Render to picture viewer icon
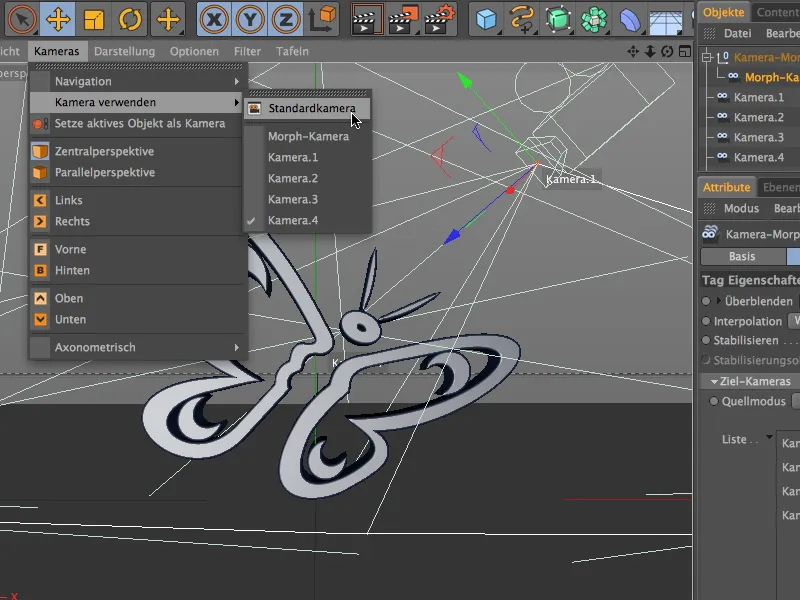Image resolution: width=800 pixels, height=600 pixels. [x=404, y=19]
